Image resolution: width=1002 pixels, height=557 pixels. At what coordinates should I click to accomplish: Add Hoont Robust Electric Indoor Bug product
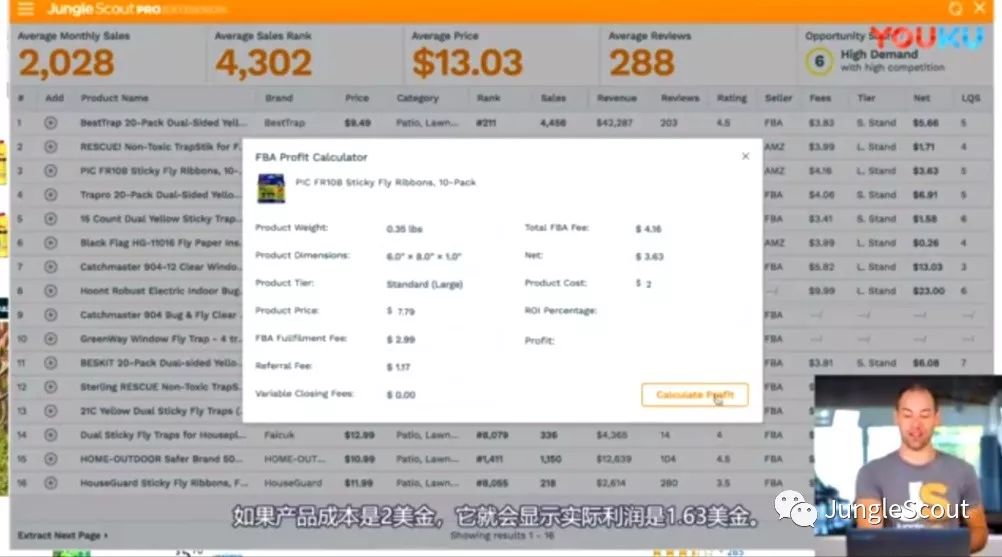[50, 291]
